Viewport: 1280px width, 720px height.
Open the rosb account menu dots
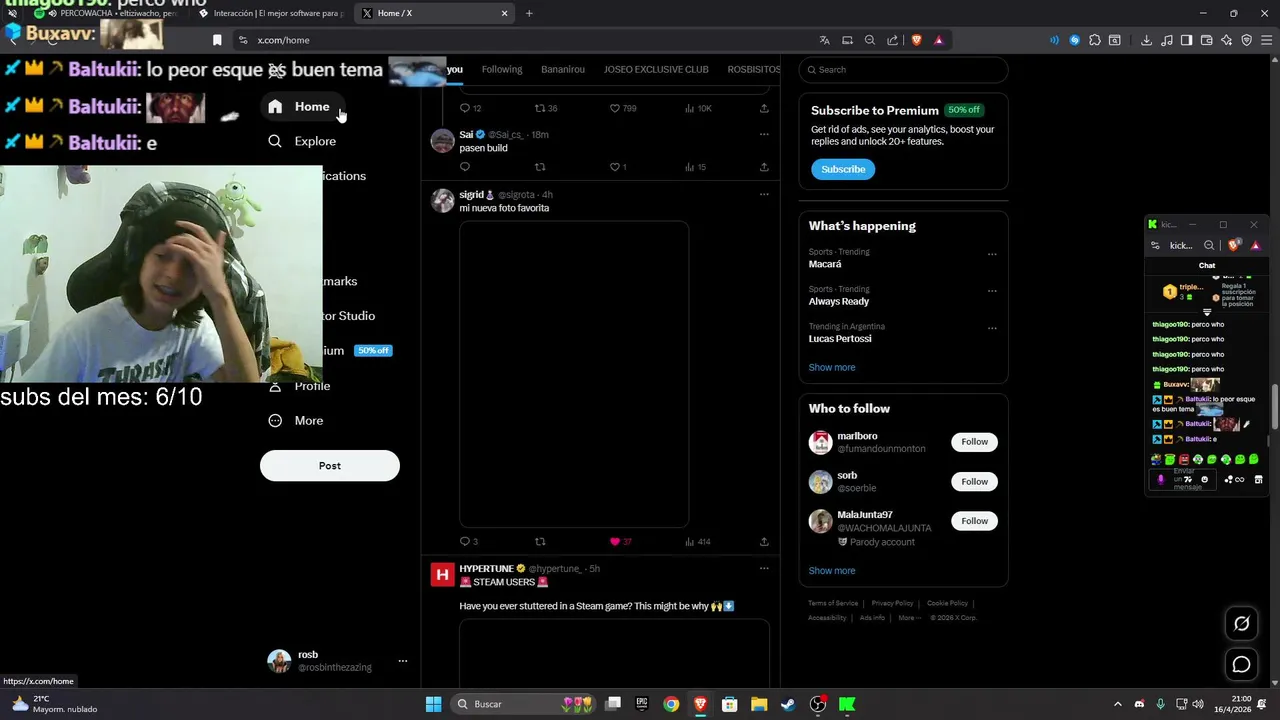(x=403, y=661)
